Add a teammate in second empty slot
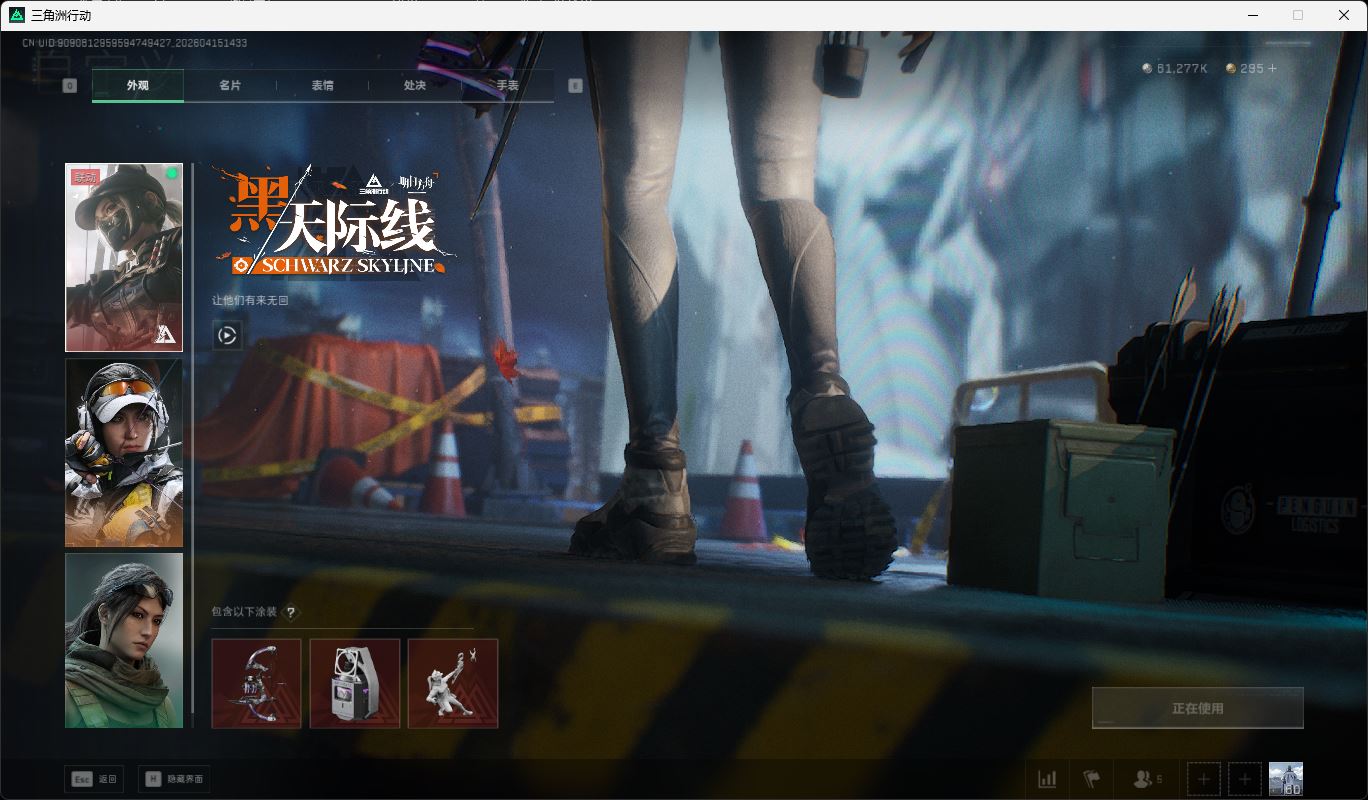 click(1244, 779)
